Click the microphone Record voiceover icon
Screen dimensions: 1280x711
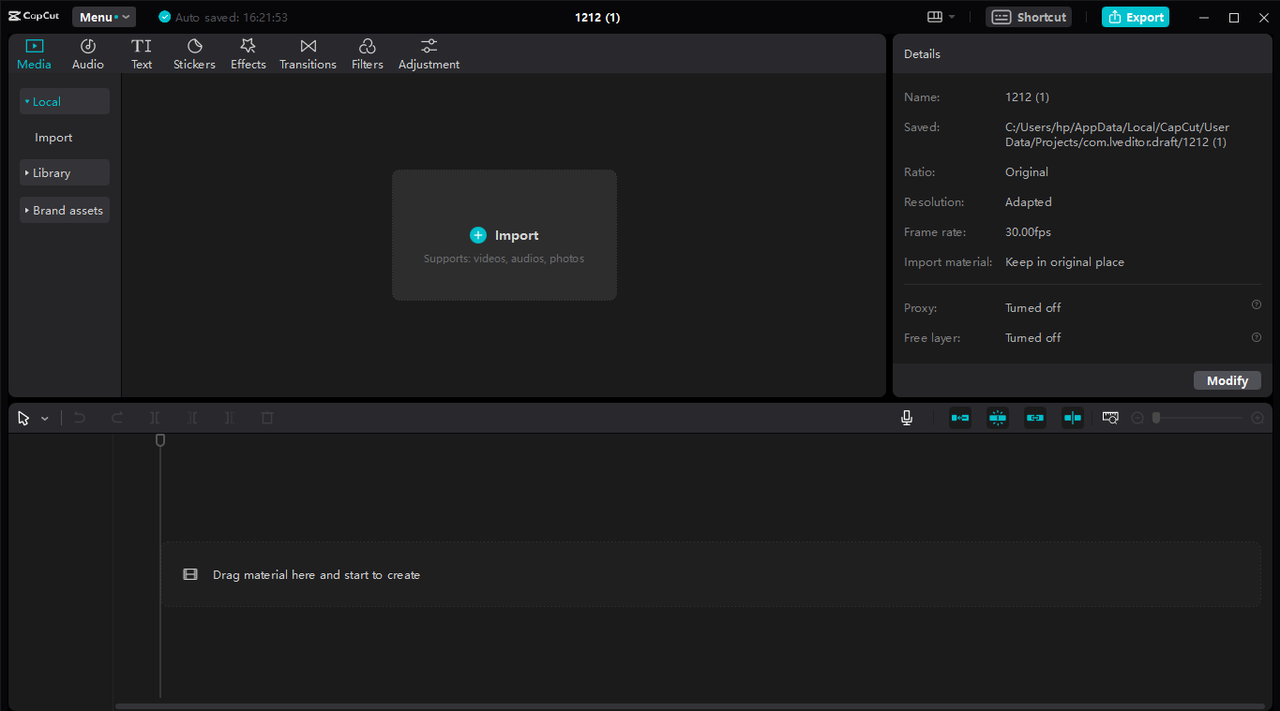[x=906, y=418]
